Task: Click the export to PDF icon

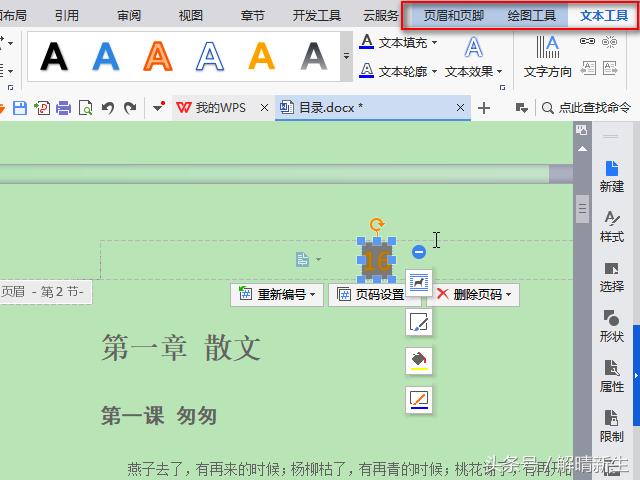Action: coord(42,108)
